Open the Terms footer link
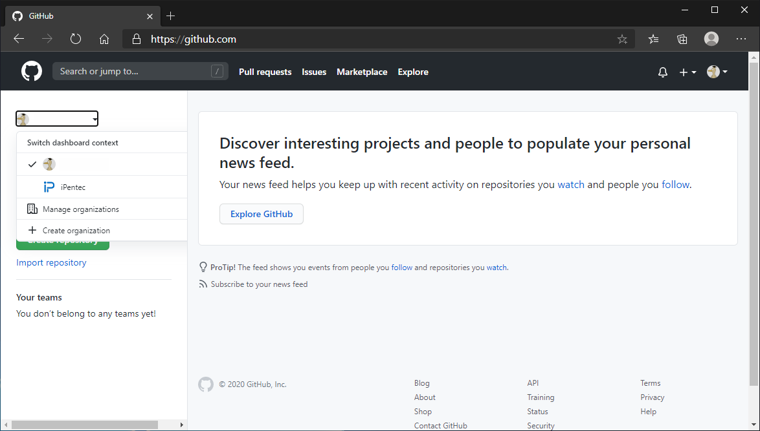Viewport: 760px width, 431px height. pos(650,383)
